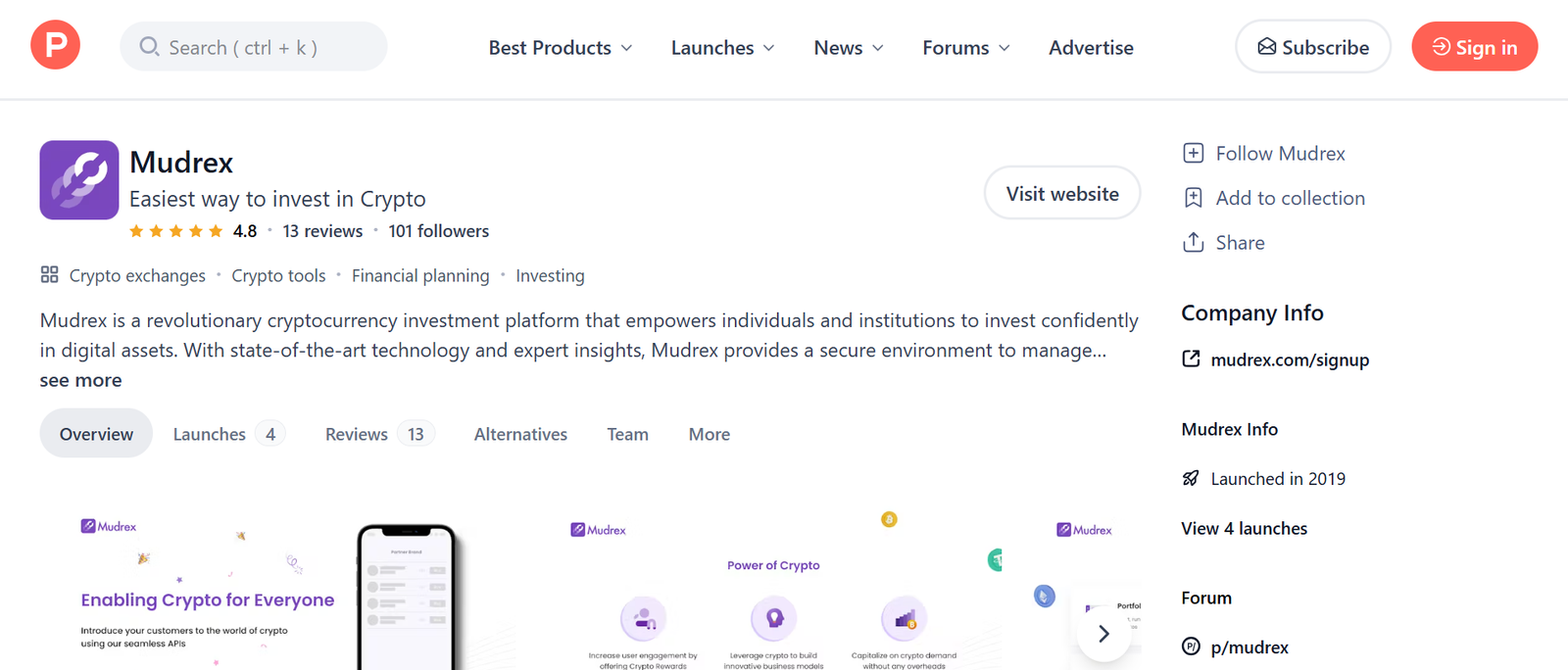Click the five-star rating stars

point(175,231)
